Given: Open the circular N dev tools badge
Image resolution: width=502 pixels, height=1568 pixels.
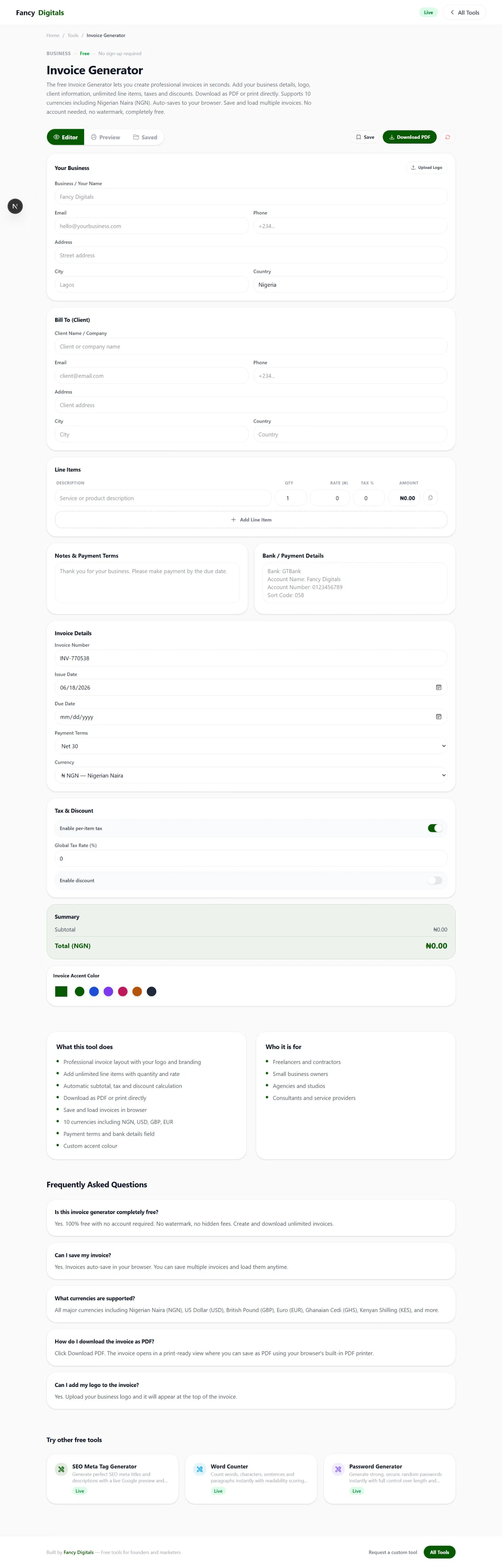Looking at the screenshot, I should [15, 206].
